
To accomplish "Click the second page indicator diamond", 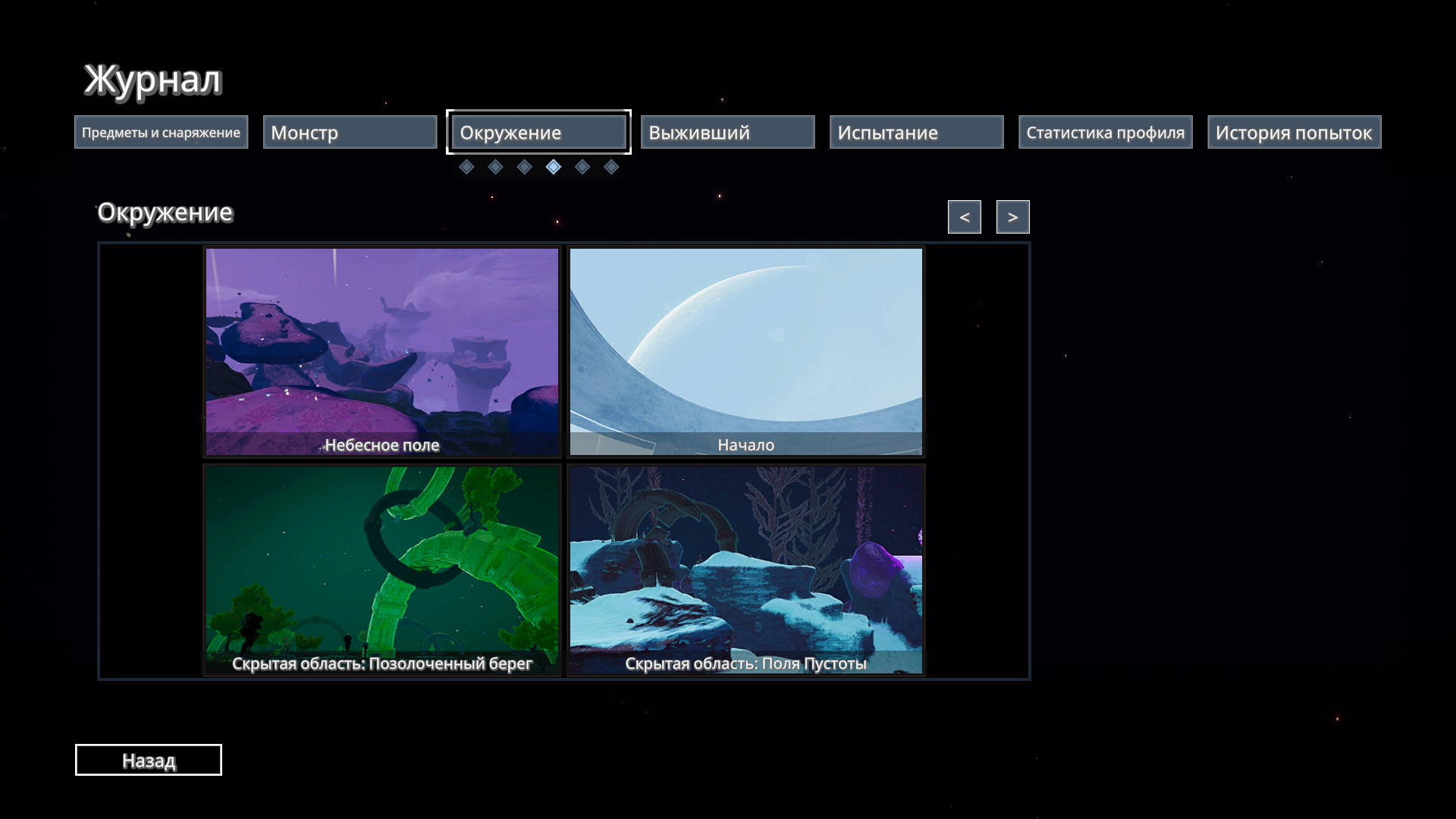I will [495, 167].
